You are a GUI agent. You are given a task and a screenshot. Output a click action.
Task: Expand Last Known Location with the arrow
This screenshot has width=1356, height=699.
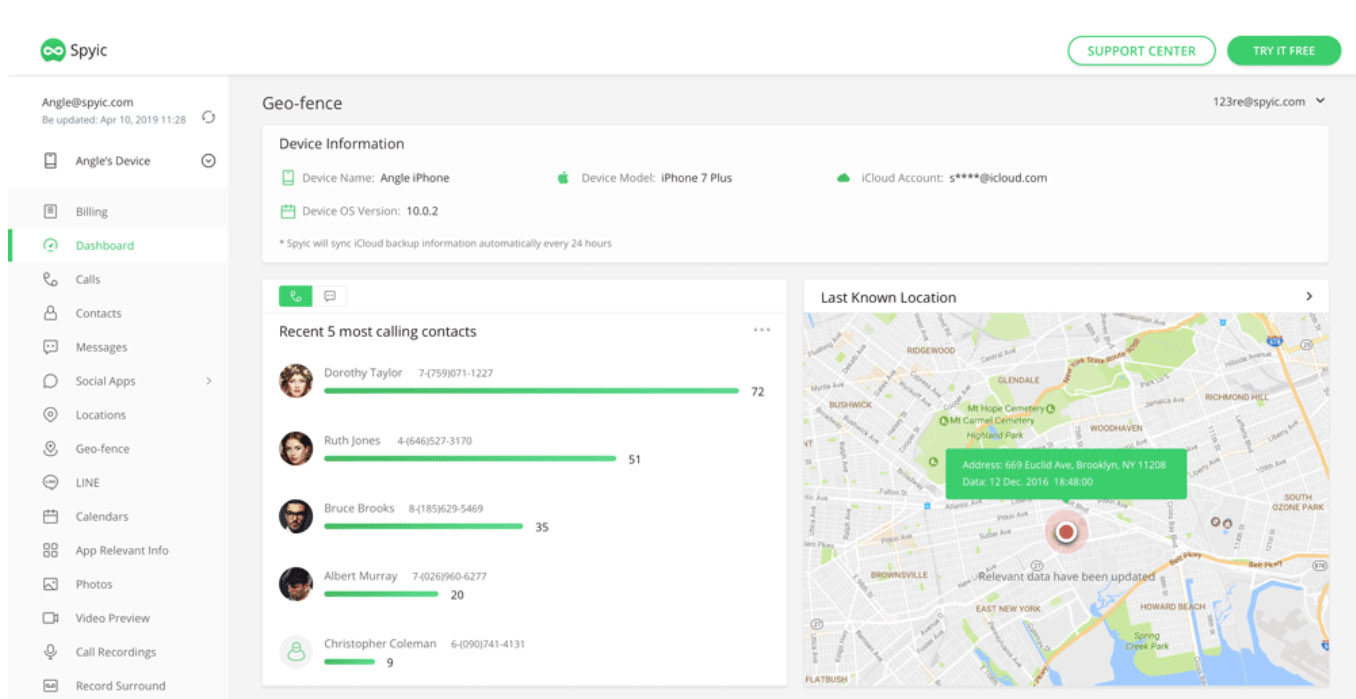coord(1309,296)
